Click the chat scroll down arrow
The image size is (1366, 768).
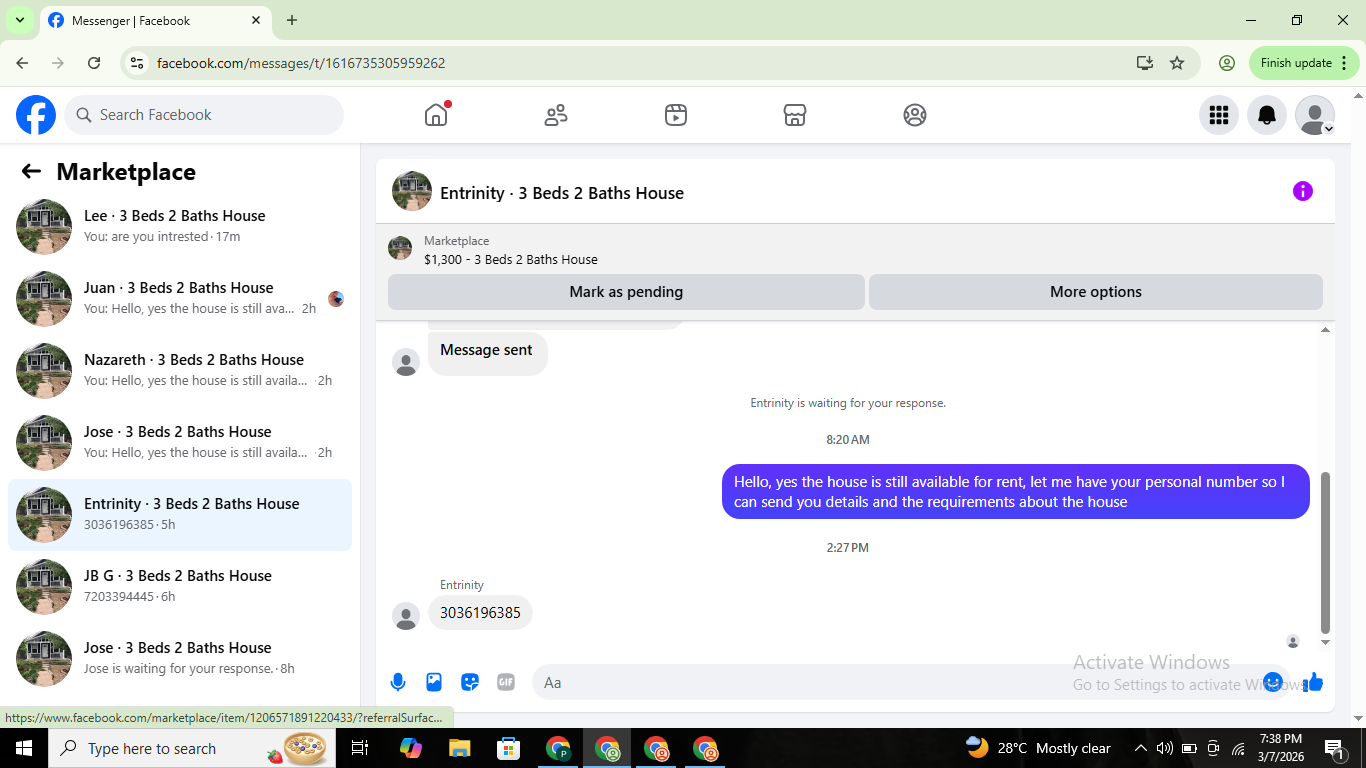(x=1326, y=642)
